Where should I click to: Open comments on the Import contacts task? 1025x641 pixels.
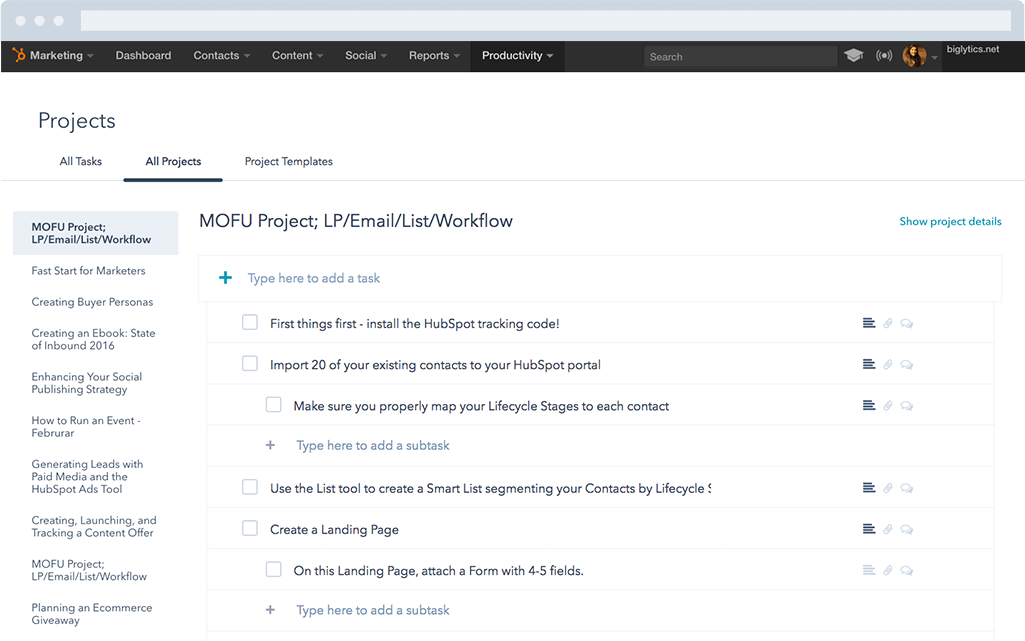907,364
